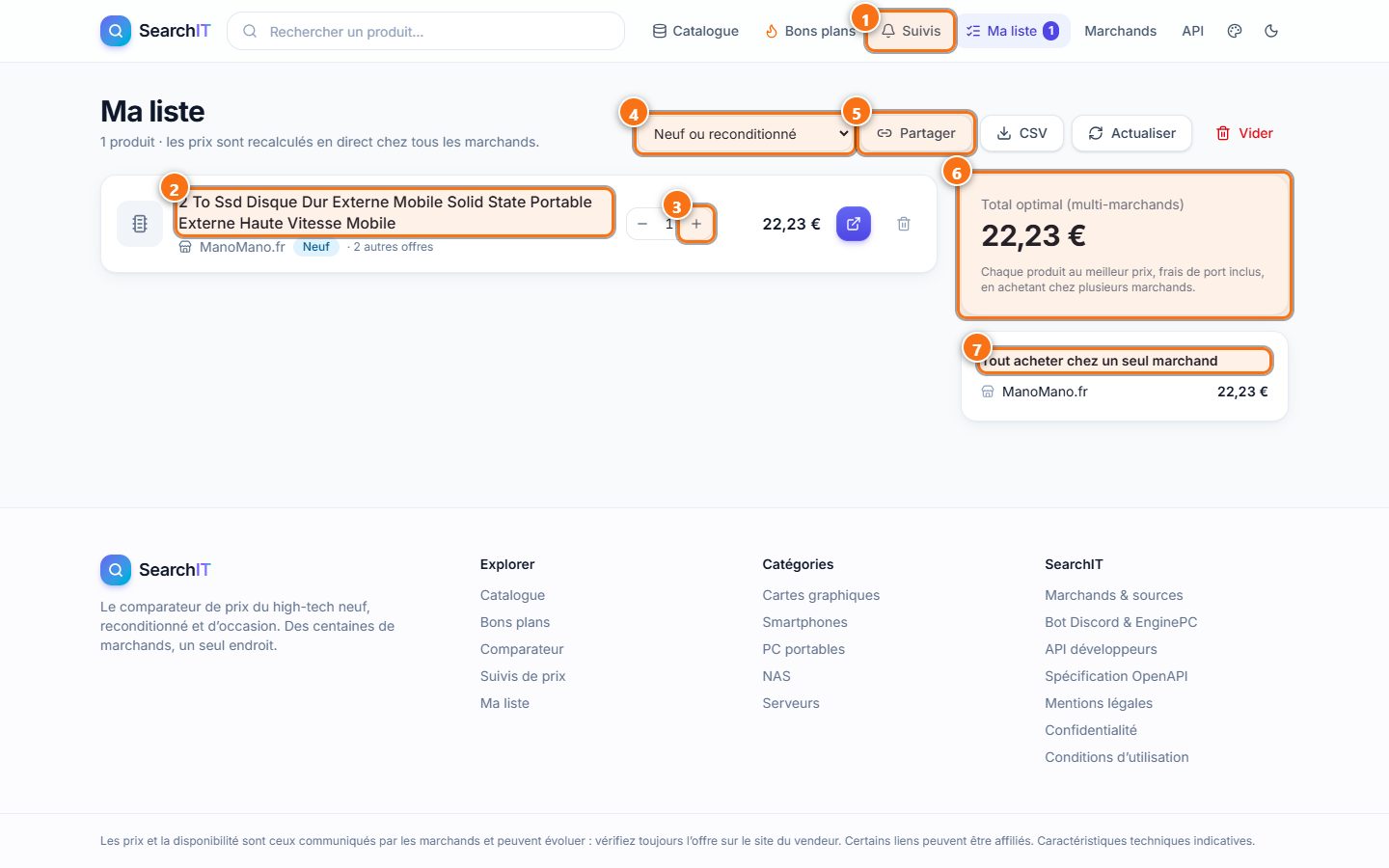Open footer Ma liste link

(x=504, y=703)
